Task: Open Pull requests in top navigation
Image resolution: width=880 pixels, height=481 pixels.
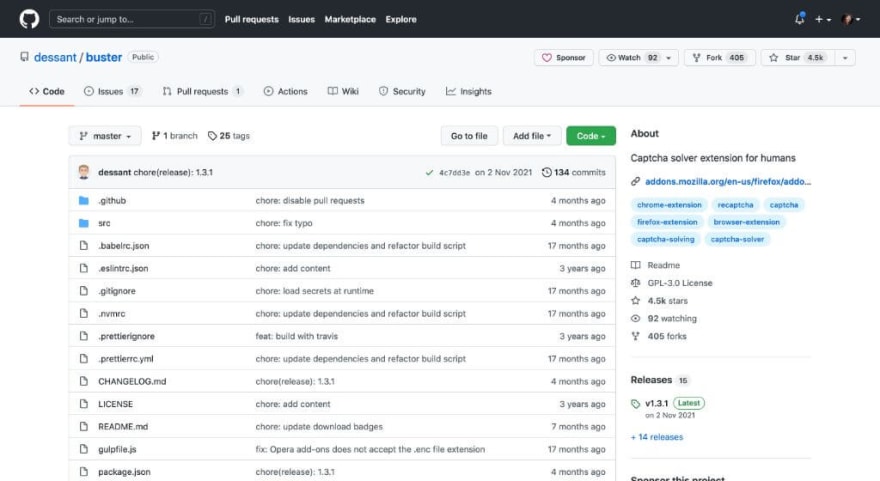Action: (251, 19)
